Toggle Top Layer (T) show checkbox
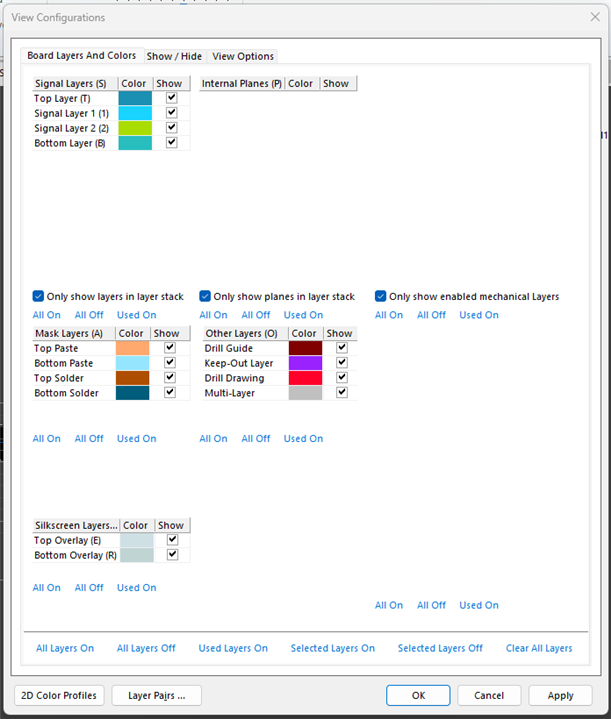The image size is (611, 719). coord(172,98)
